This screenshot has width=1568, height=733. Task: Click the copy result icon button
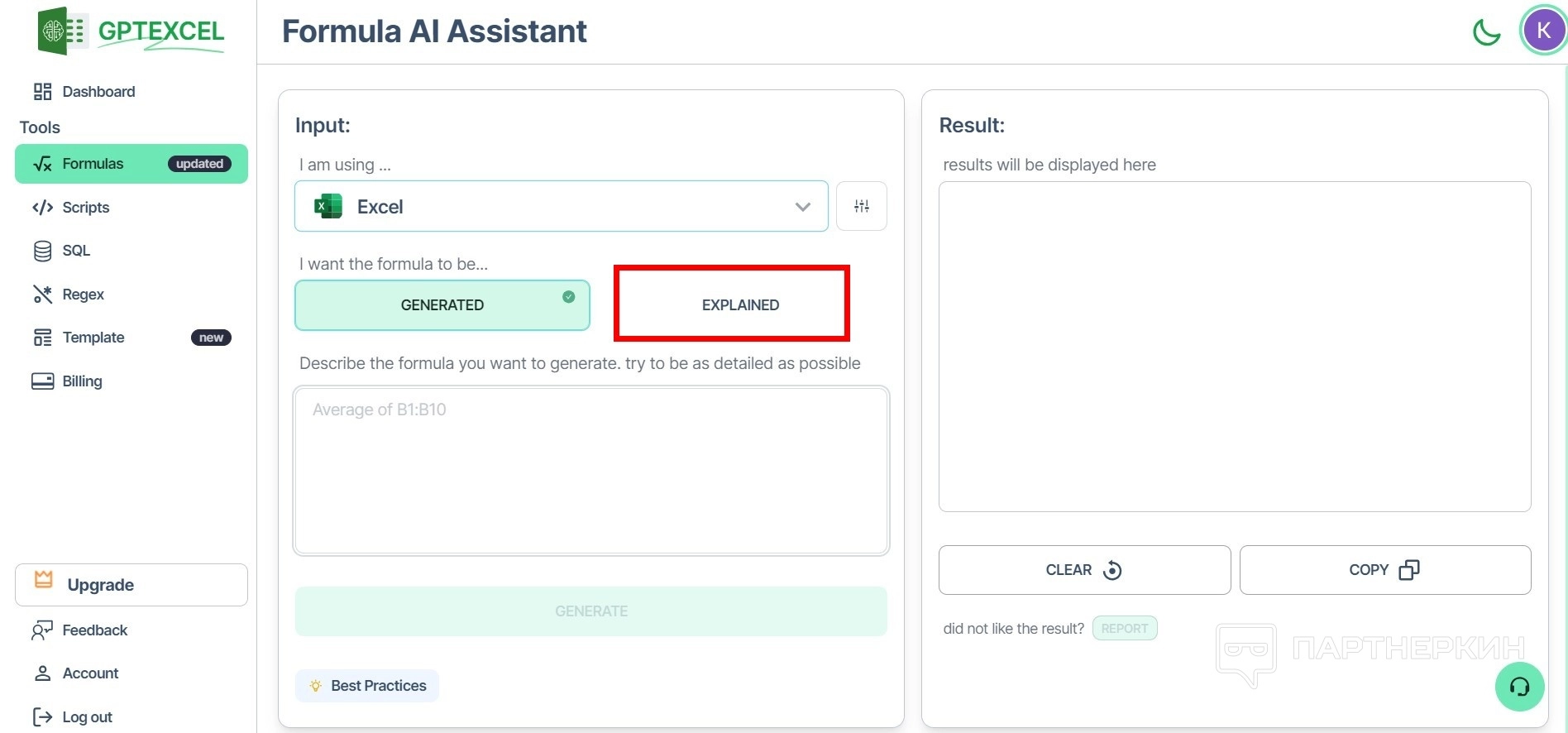[x=1385, y=570]
